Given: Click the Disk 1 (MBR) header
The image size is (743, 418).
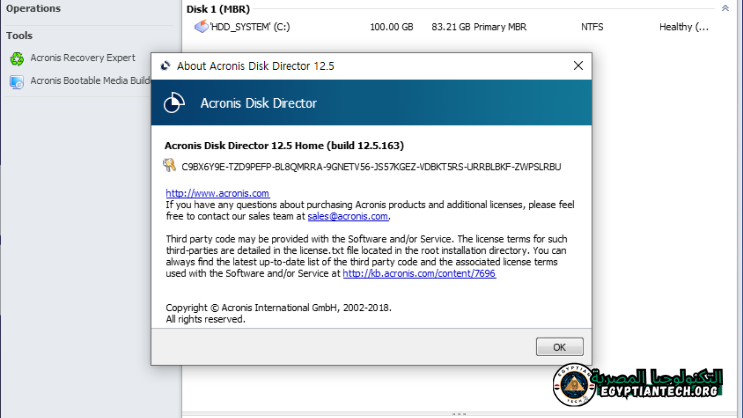Looking at the screenshot, I should [x=218, y=9].
